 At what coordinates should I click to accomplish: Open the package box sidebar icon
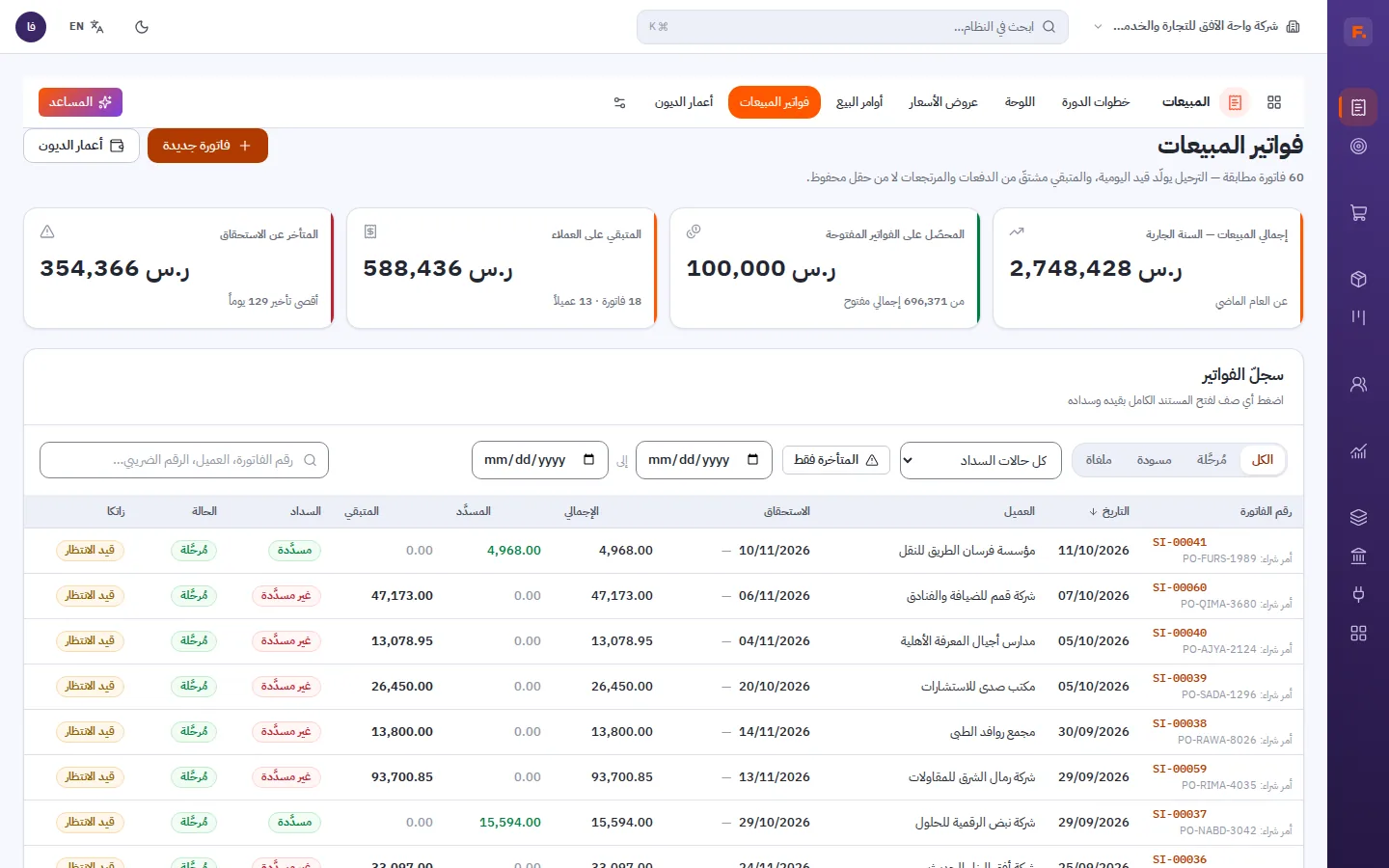(1358, 280)
